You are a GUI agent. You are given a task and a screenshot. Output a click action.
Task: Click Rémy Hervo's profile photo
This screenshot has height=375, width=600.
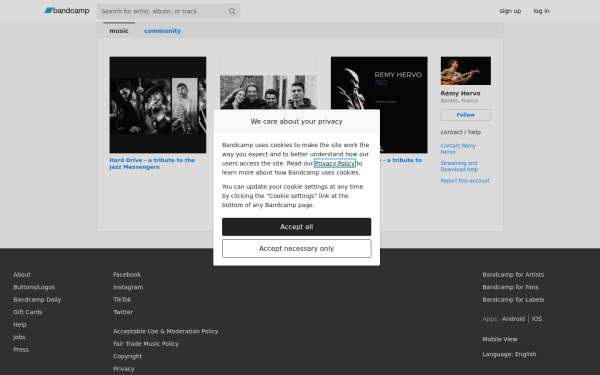click(465, 71)
